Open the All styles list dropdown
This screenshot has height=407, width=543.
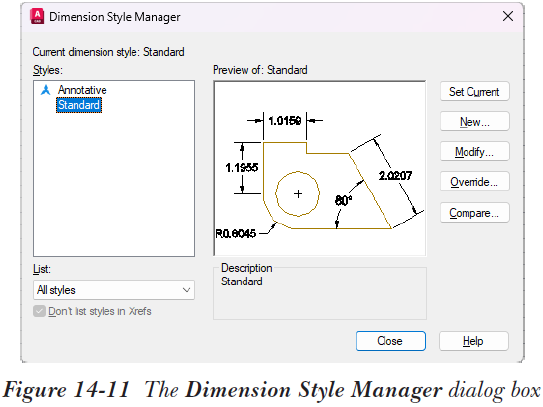(x=114, y=290)
